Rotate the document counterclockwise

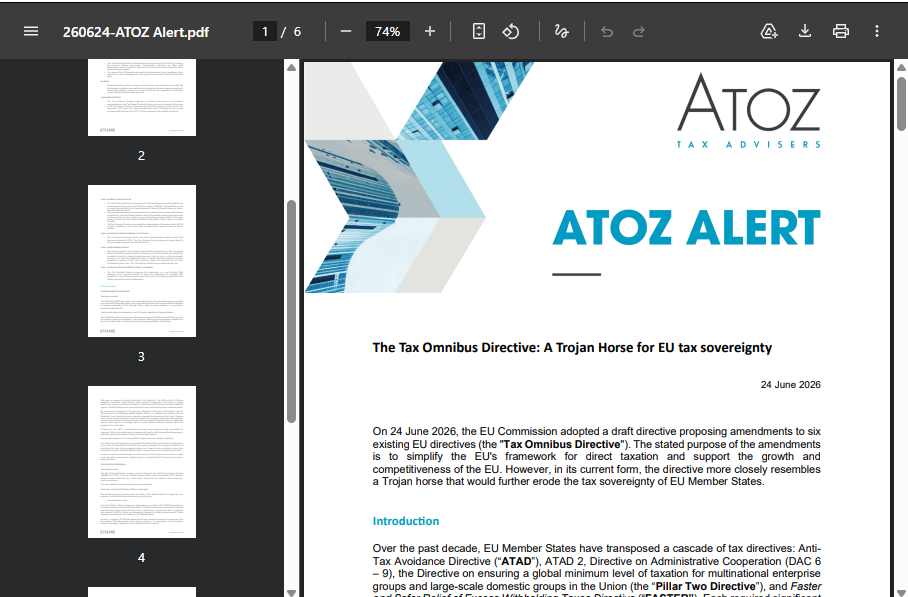[x=511, y=31]
